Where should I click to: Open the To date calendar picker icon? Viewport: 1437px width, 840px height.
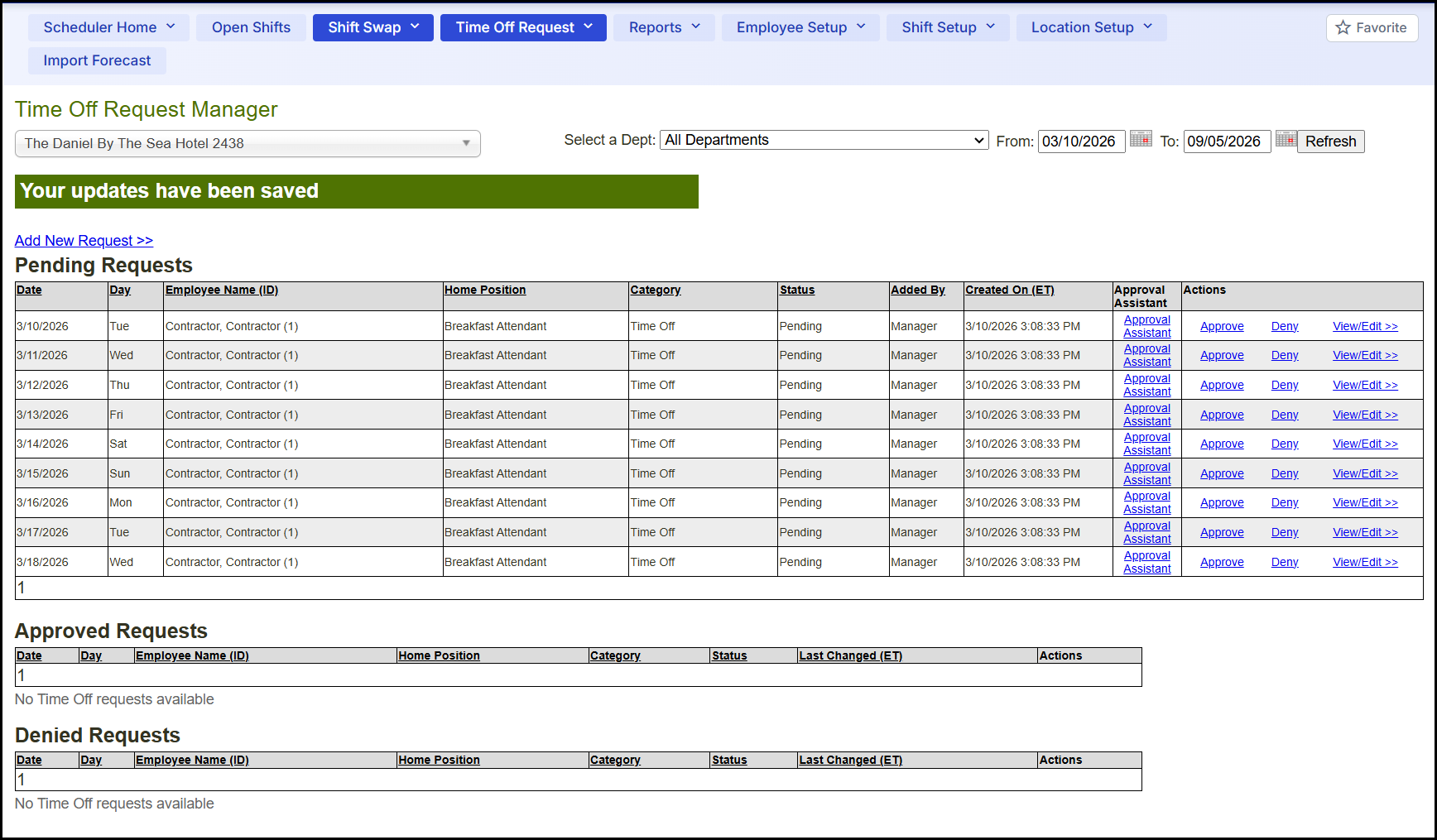[1286, 139]
